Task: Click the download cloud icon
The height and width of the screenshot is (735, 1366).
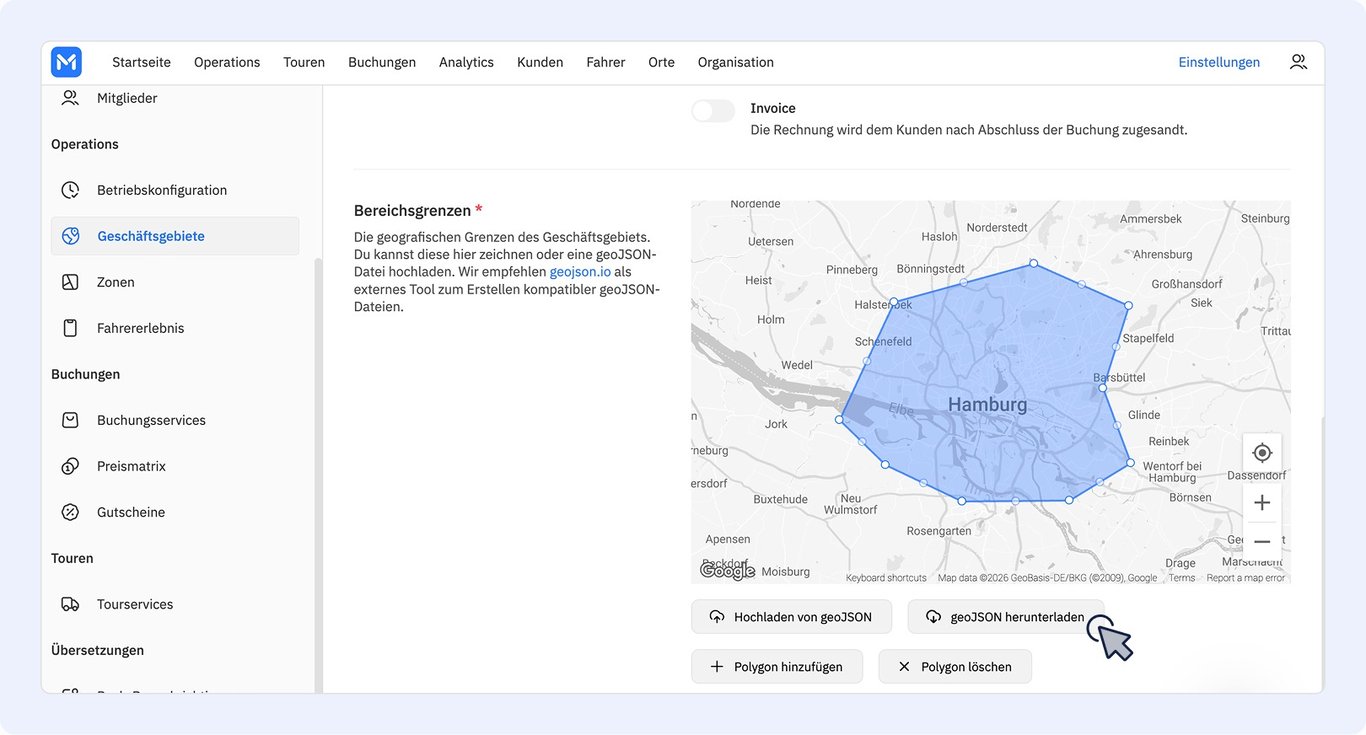Action: [x=933, y=617]
